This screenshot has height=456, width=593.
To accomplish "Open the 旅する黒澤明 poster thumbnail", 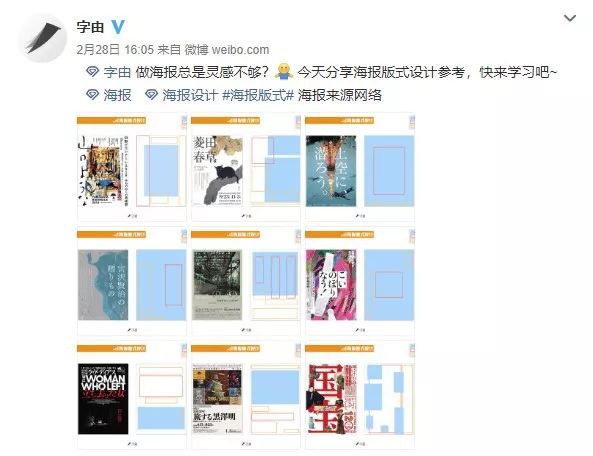I will [x=246, y=396].
